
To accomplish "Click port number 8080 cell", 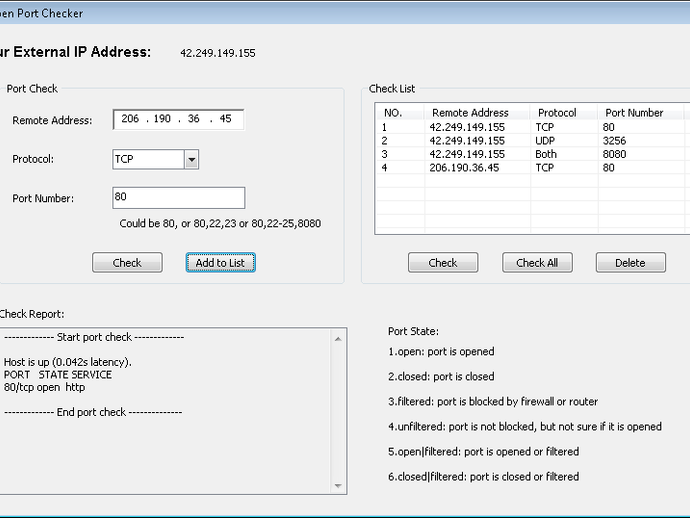I will tap(614, 154).
